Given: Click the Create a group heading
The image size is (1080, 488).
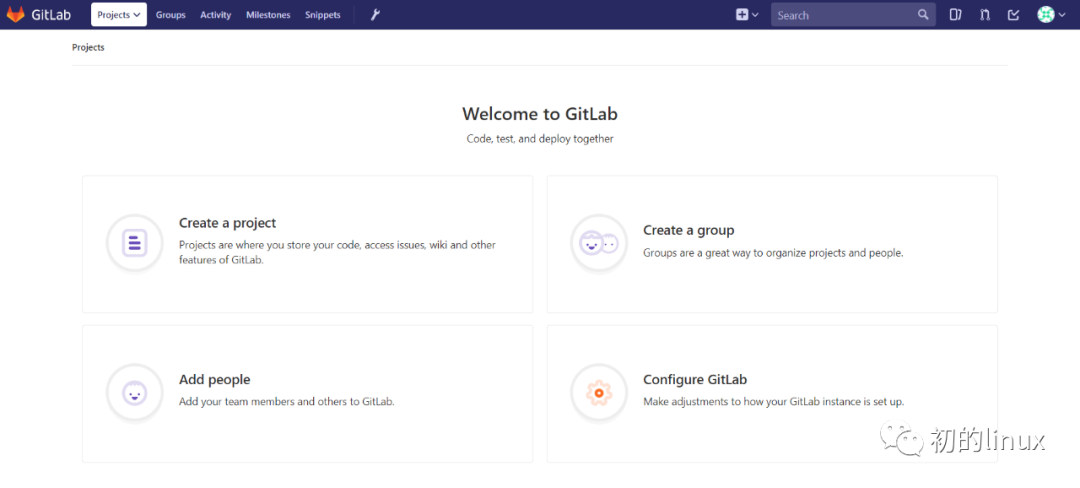Looking at the screenshot, I should pos(689,230).
